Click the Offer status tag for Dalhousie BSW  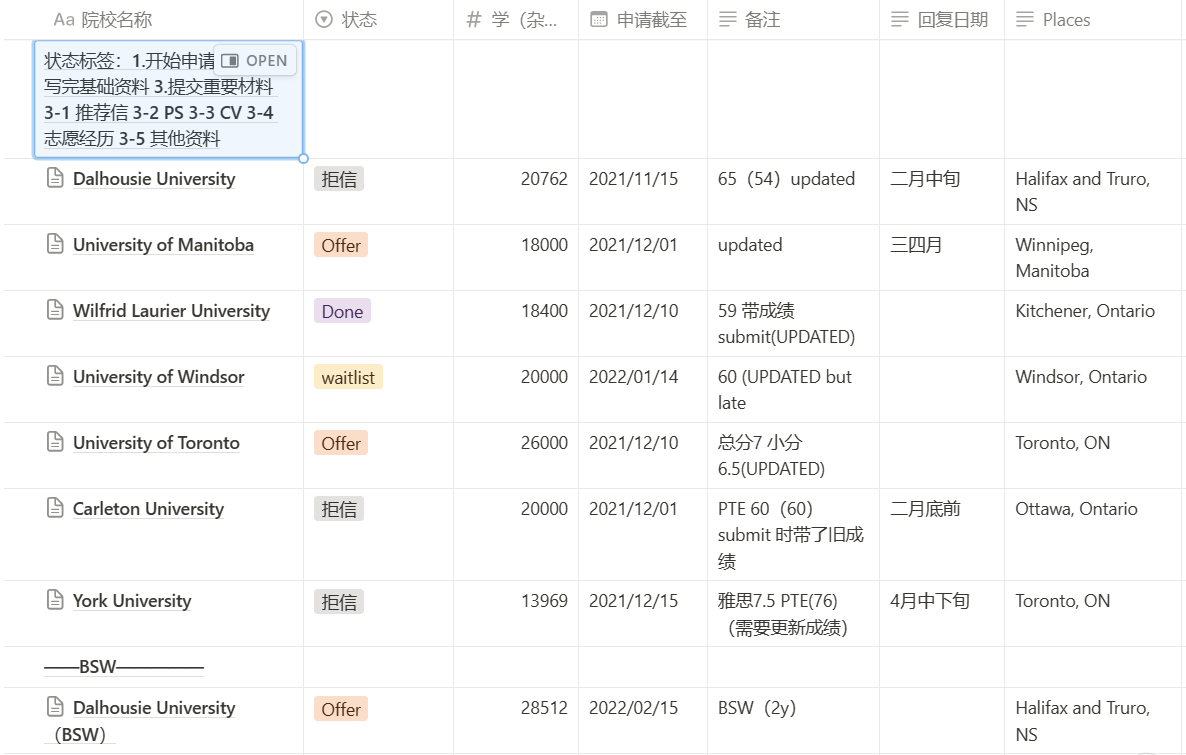pos(341,709)
